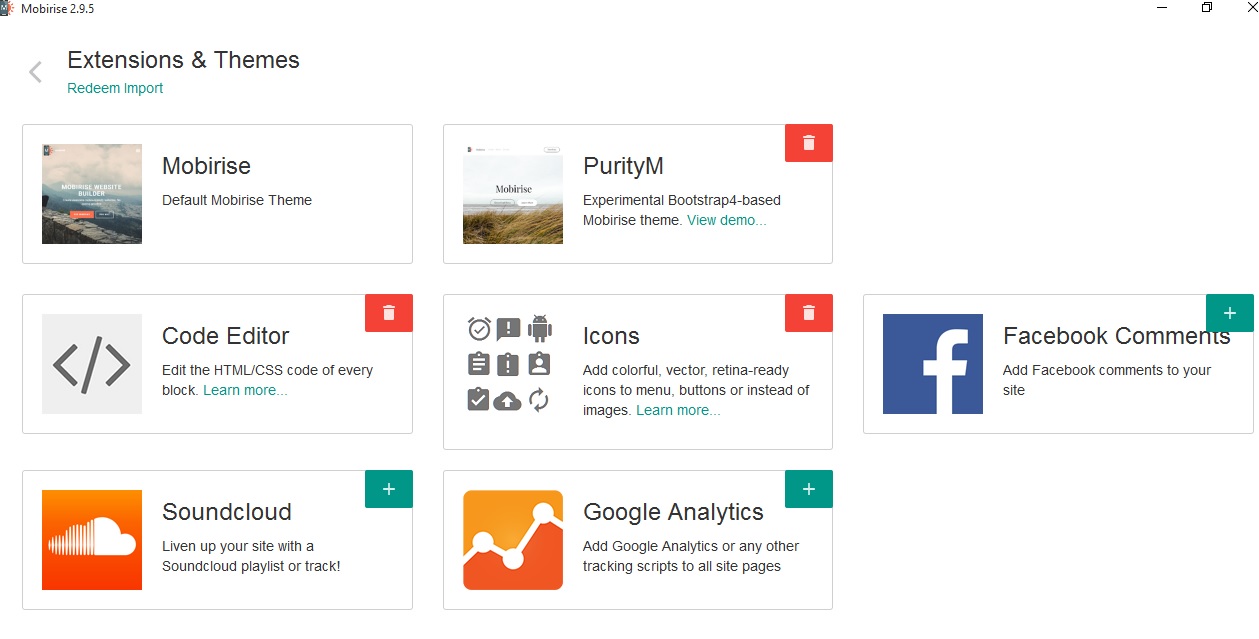Follow Code Editor Learn more link
Viewport: 1259px width, 639px height.
coord(245,390)
